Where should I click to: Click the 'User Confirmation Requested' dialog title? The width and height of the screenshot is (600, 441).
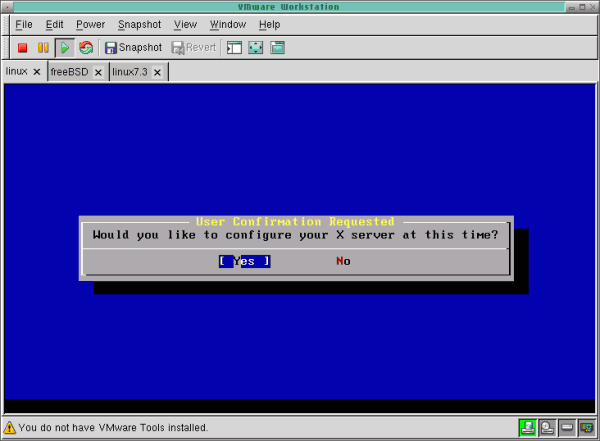(x=295, y=222)
